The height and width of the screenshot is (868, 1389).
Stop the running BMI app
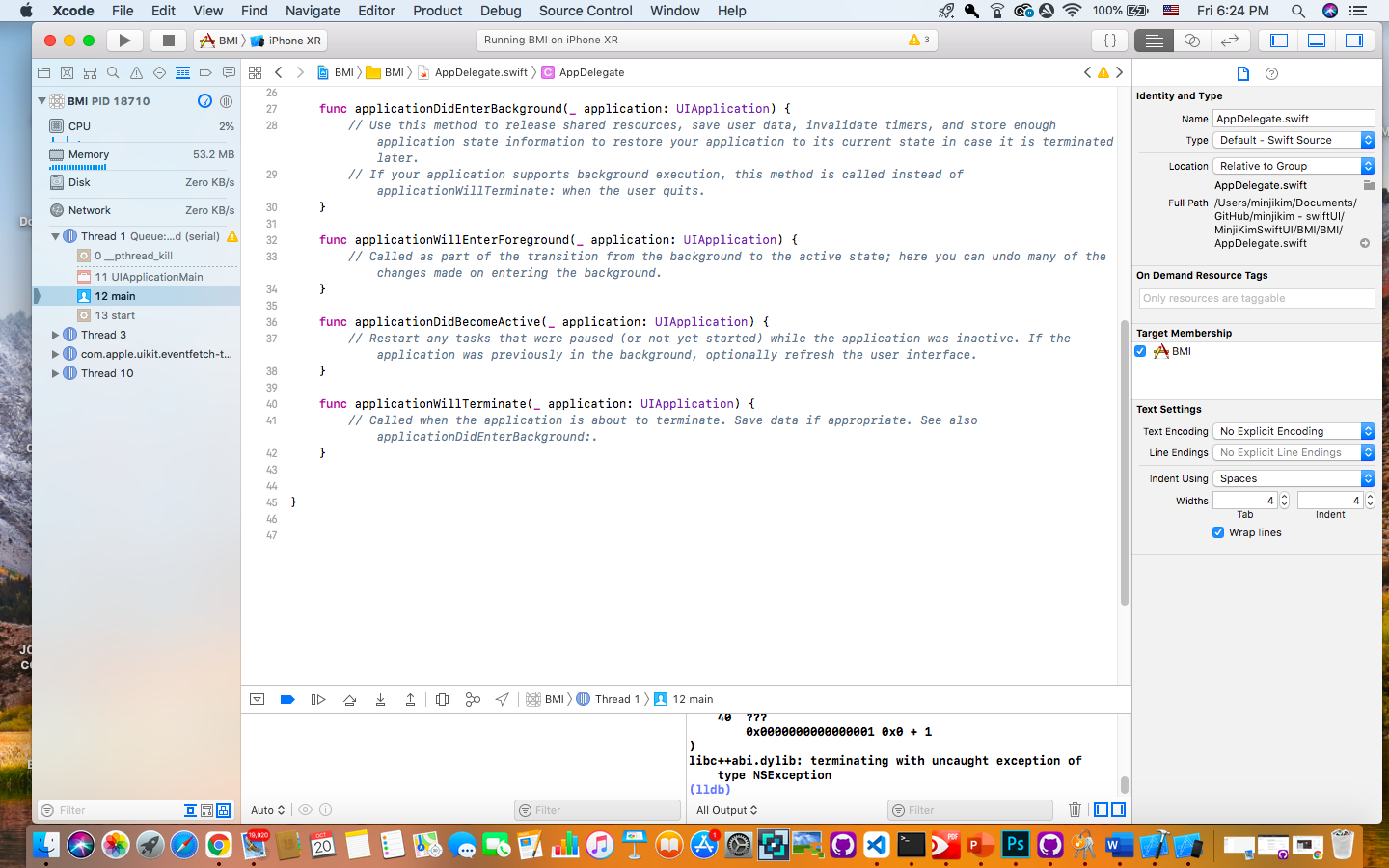(x=168, y=41)
